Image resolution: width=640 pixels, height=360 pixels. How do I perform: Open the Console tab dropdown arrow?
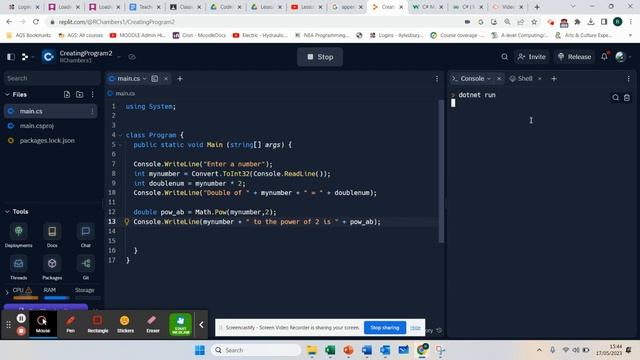point(489,78)
